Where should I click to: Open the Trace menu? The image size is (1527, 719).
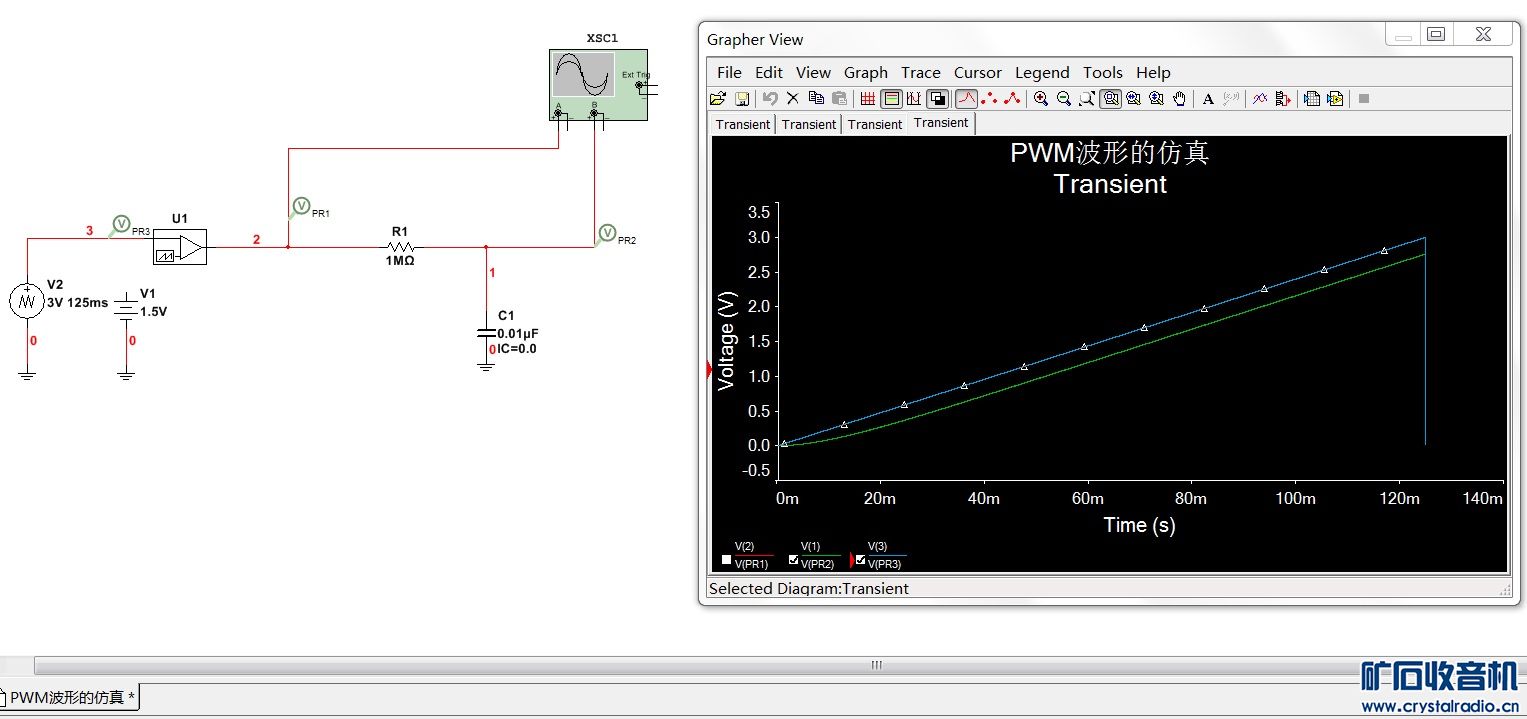[x=920, y=72]
